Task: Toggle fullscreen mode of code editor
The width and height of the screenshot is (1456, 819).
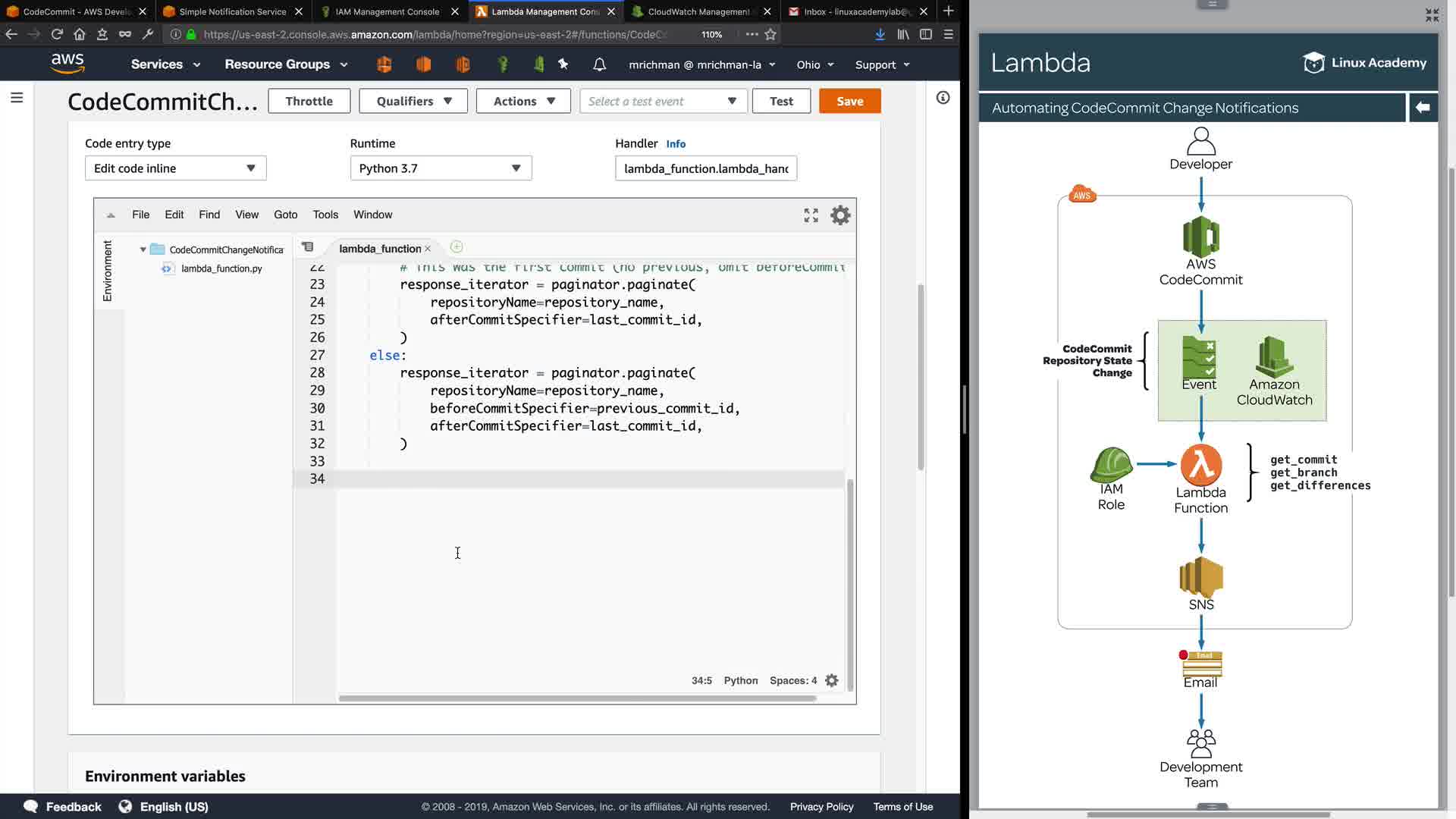Action: coord(811,215)
